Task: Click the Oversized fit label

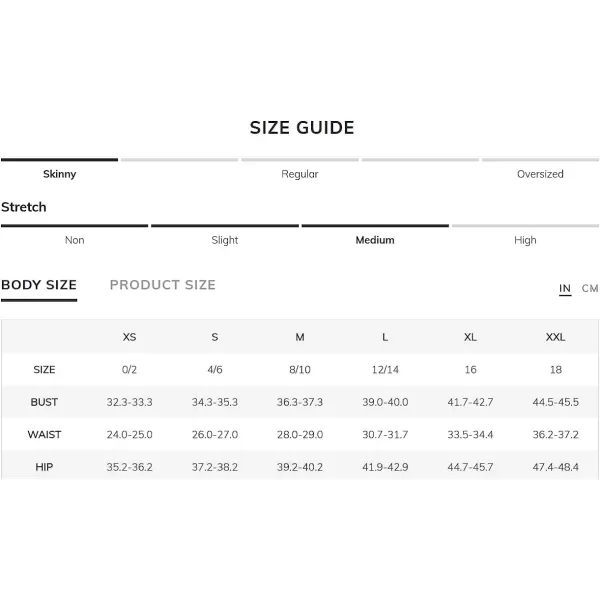Action: point(540,174)
